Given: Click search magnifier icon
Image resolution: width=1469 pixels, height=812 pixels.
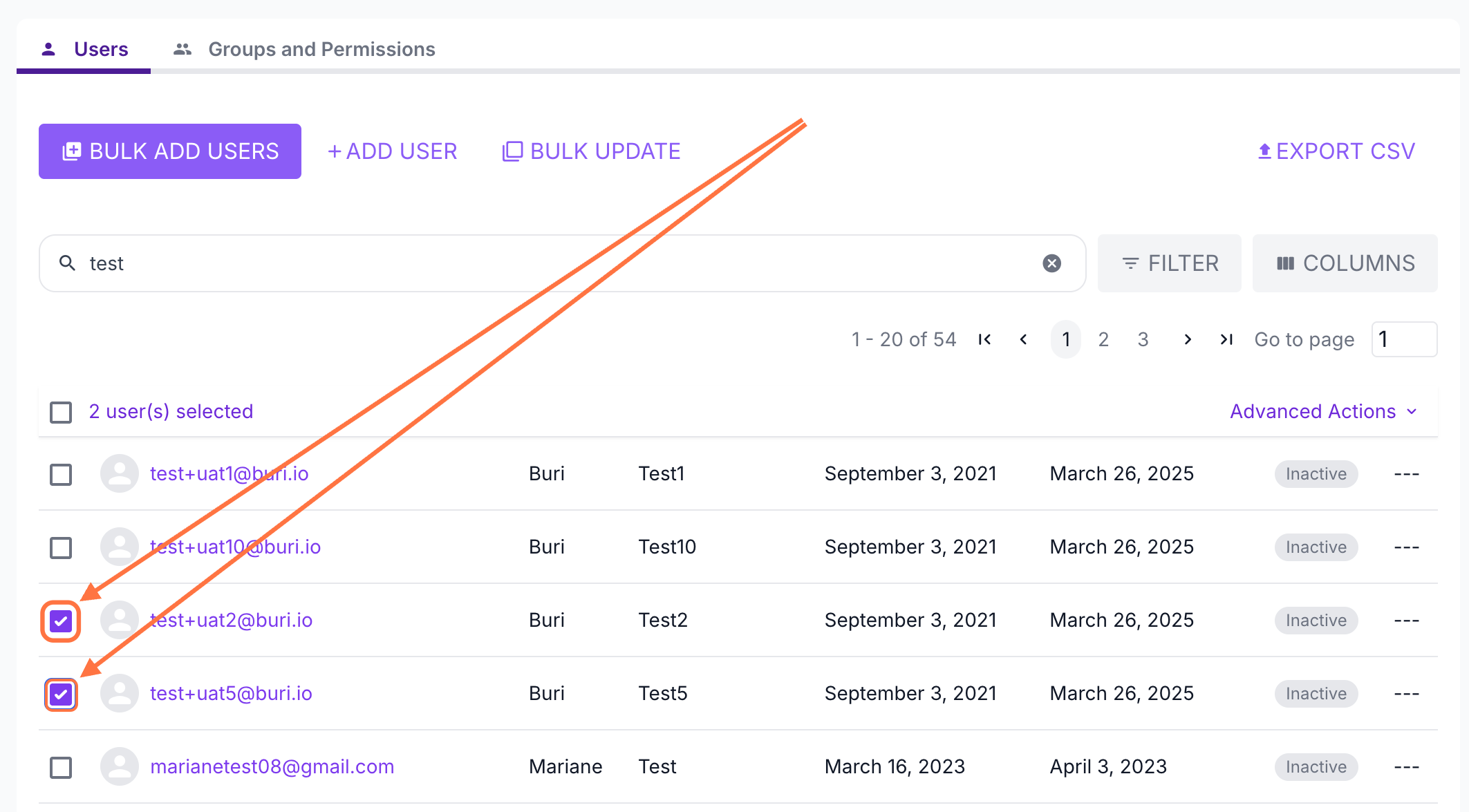Looking at the screenshot, I should pyautogui.click(x=67, y=263).
